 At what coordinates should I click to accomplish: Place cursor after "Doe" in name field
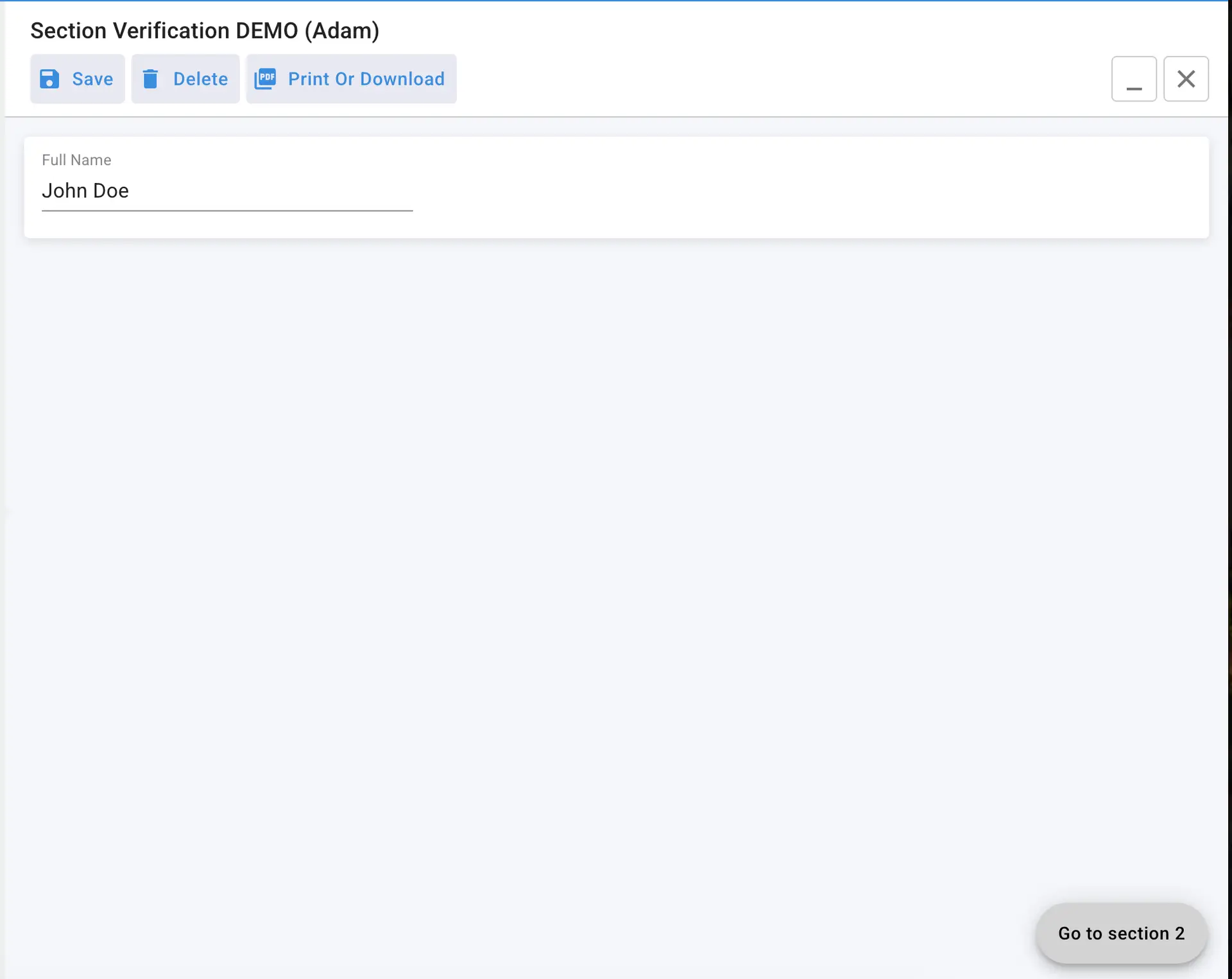point(130,191)
